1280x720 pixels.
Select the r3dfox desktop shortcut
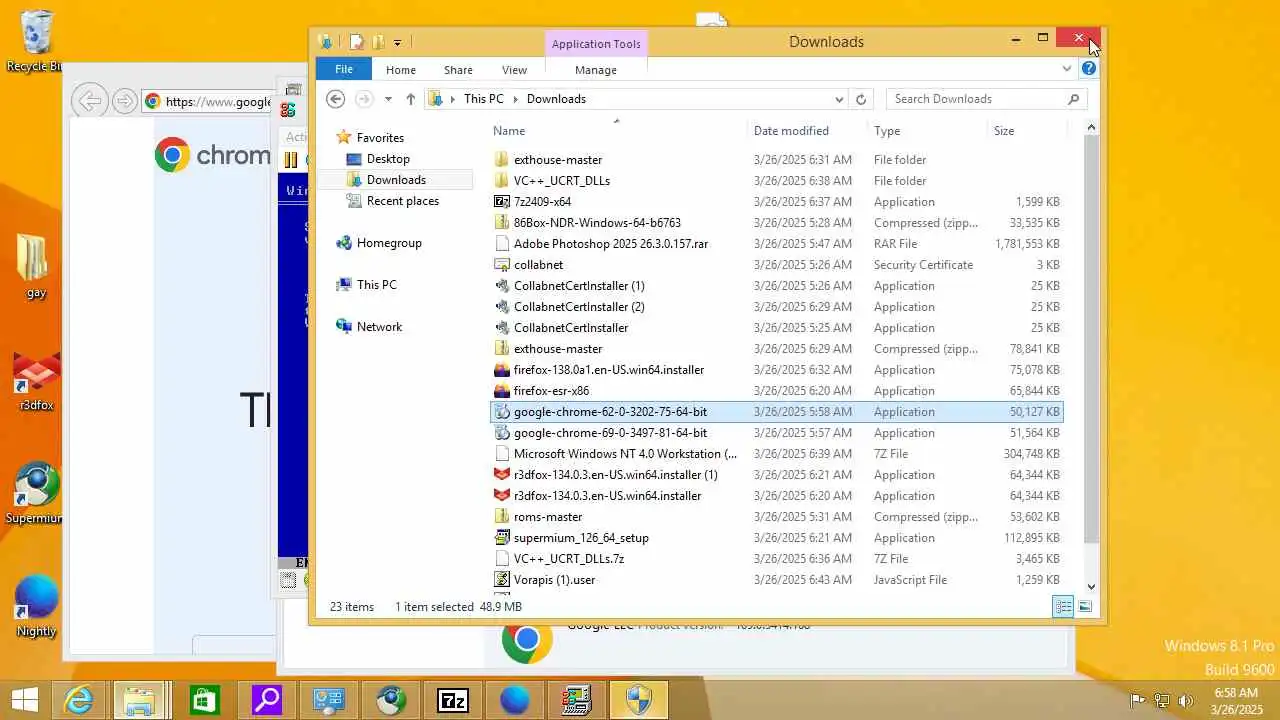pos(36,381)
